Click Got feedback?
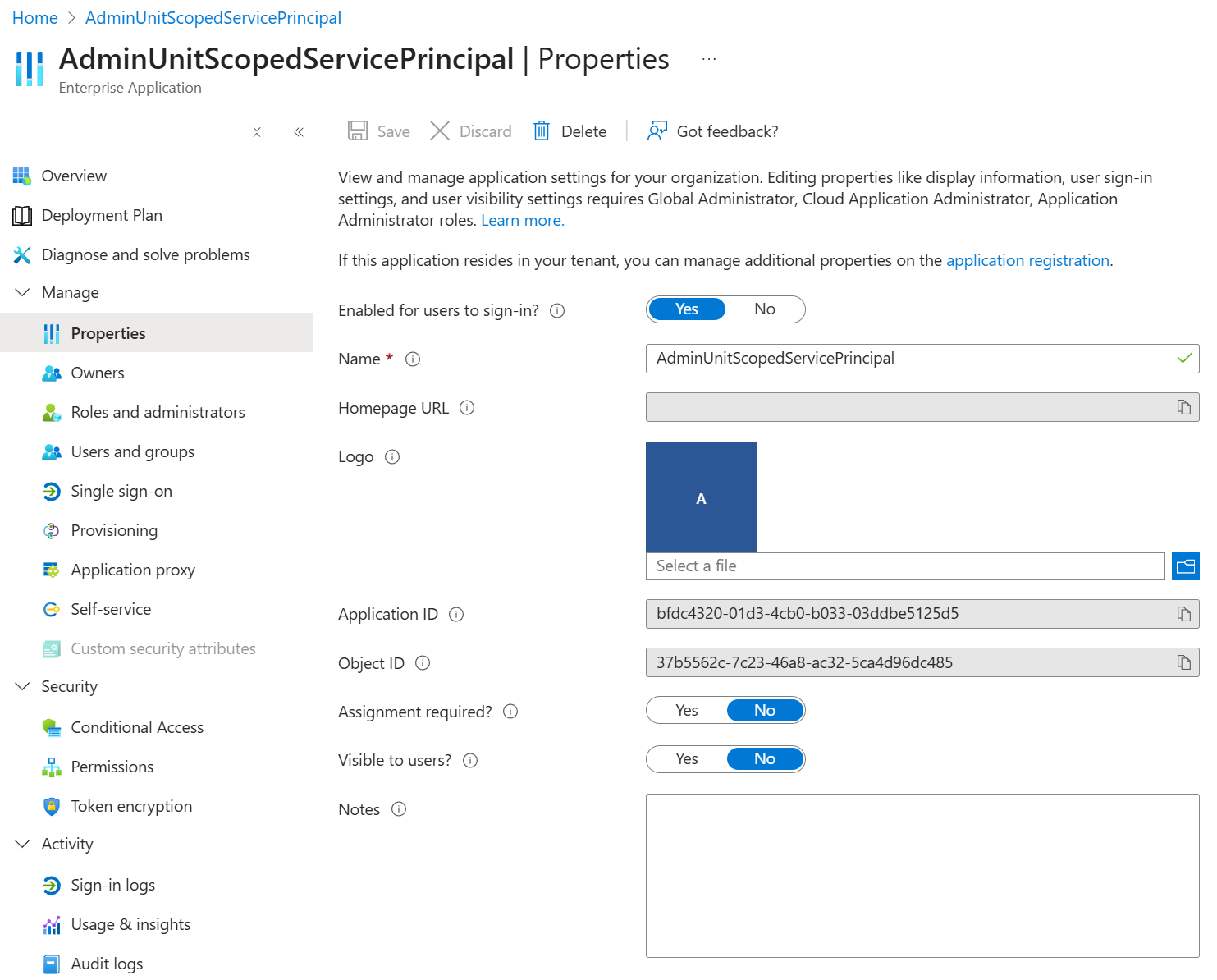1217x980 pixels. point(712,131)
